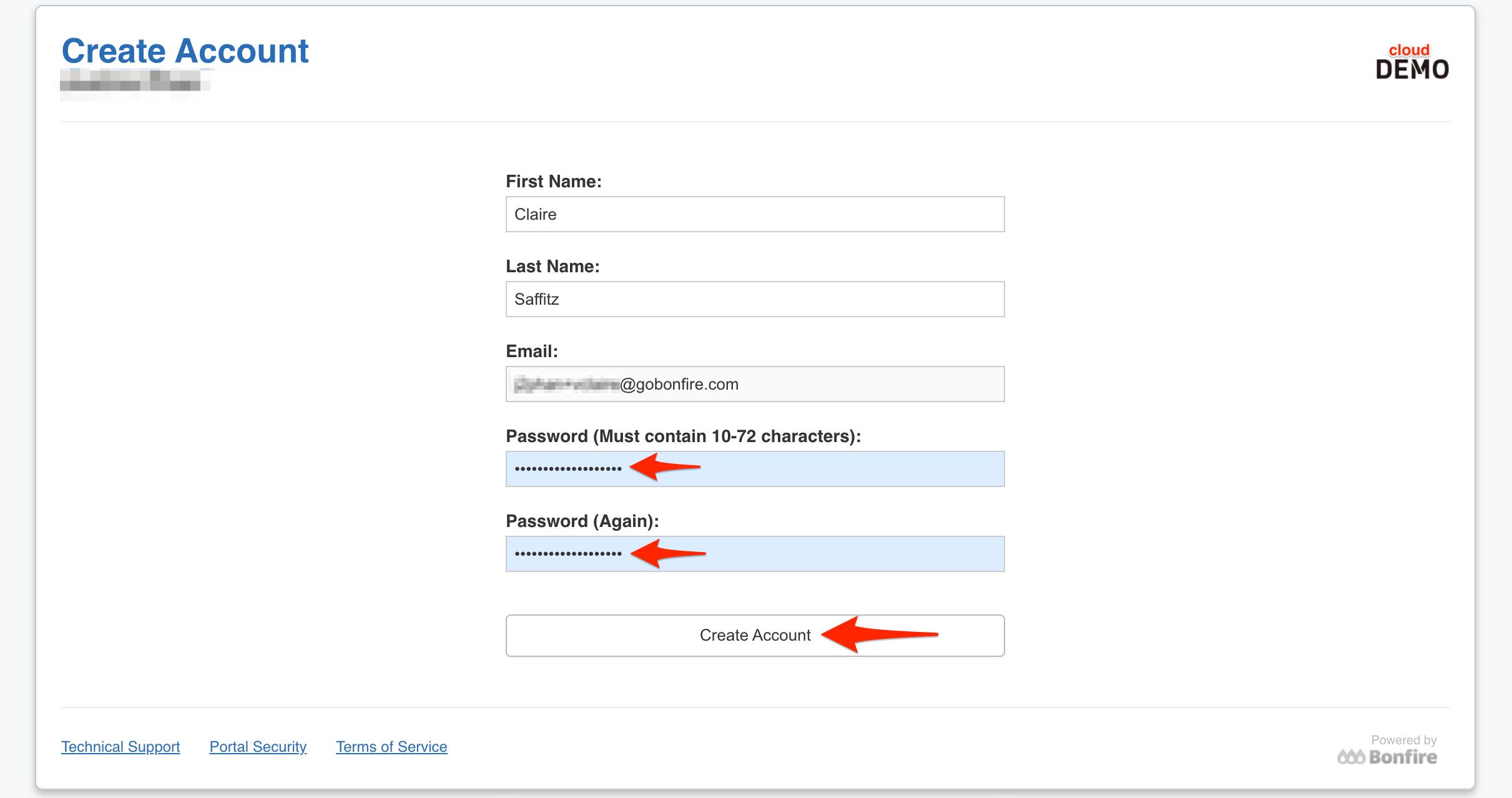Click red arrow pointing to Create Account
This screenshot has width=1512, height=798.
pyautogui.click(x=754, y=635)
